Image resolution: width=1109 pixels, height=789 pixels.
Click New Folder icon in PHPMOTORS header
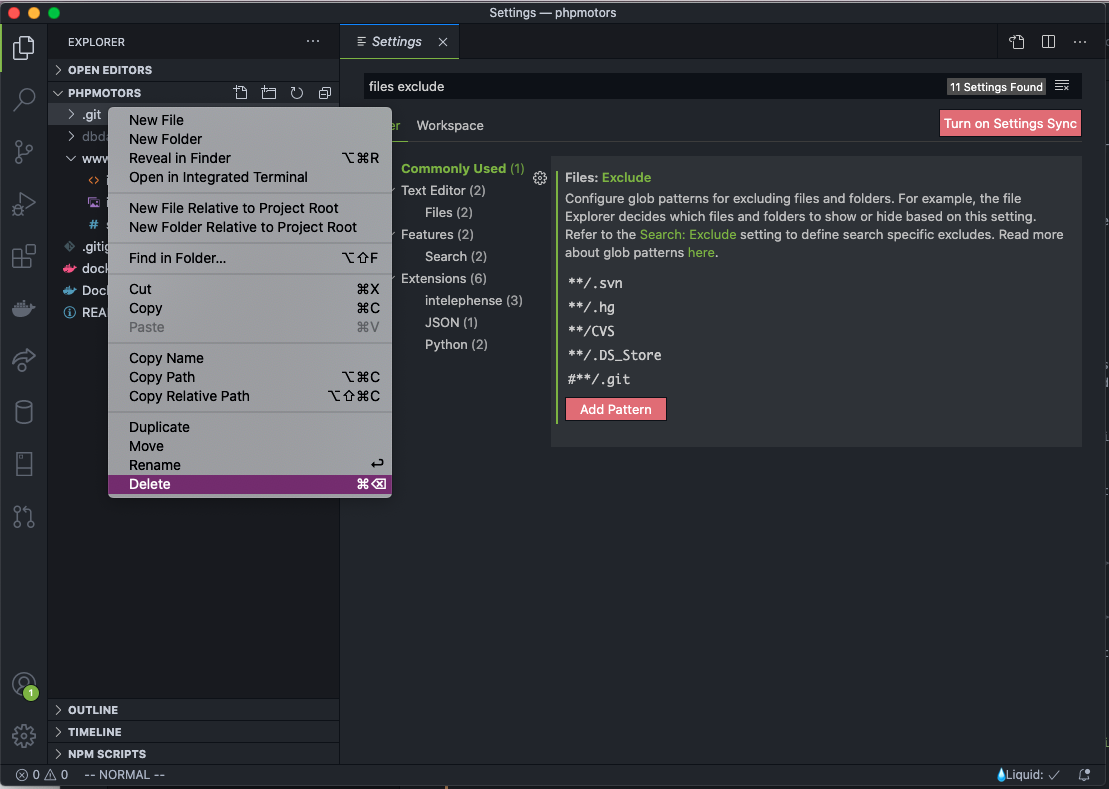(x=269, y=93)
